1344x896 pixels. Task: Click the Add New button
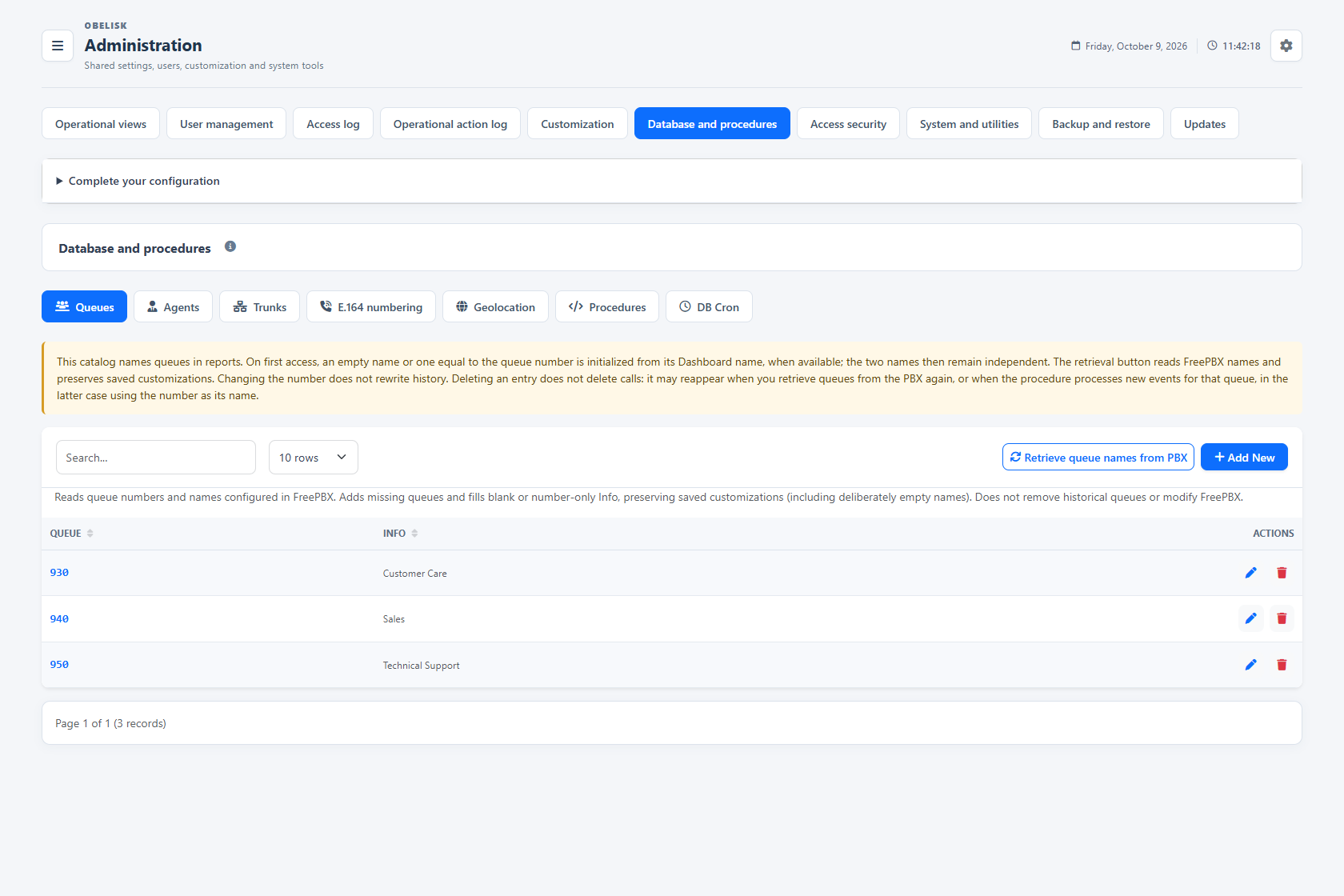click(1244, 457)
